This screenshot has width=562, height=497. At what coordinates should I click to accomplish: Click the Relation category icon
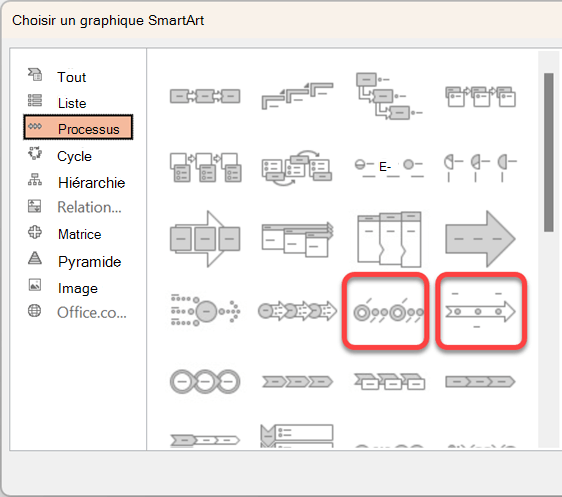pos(34,206)
